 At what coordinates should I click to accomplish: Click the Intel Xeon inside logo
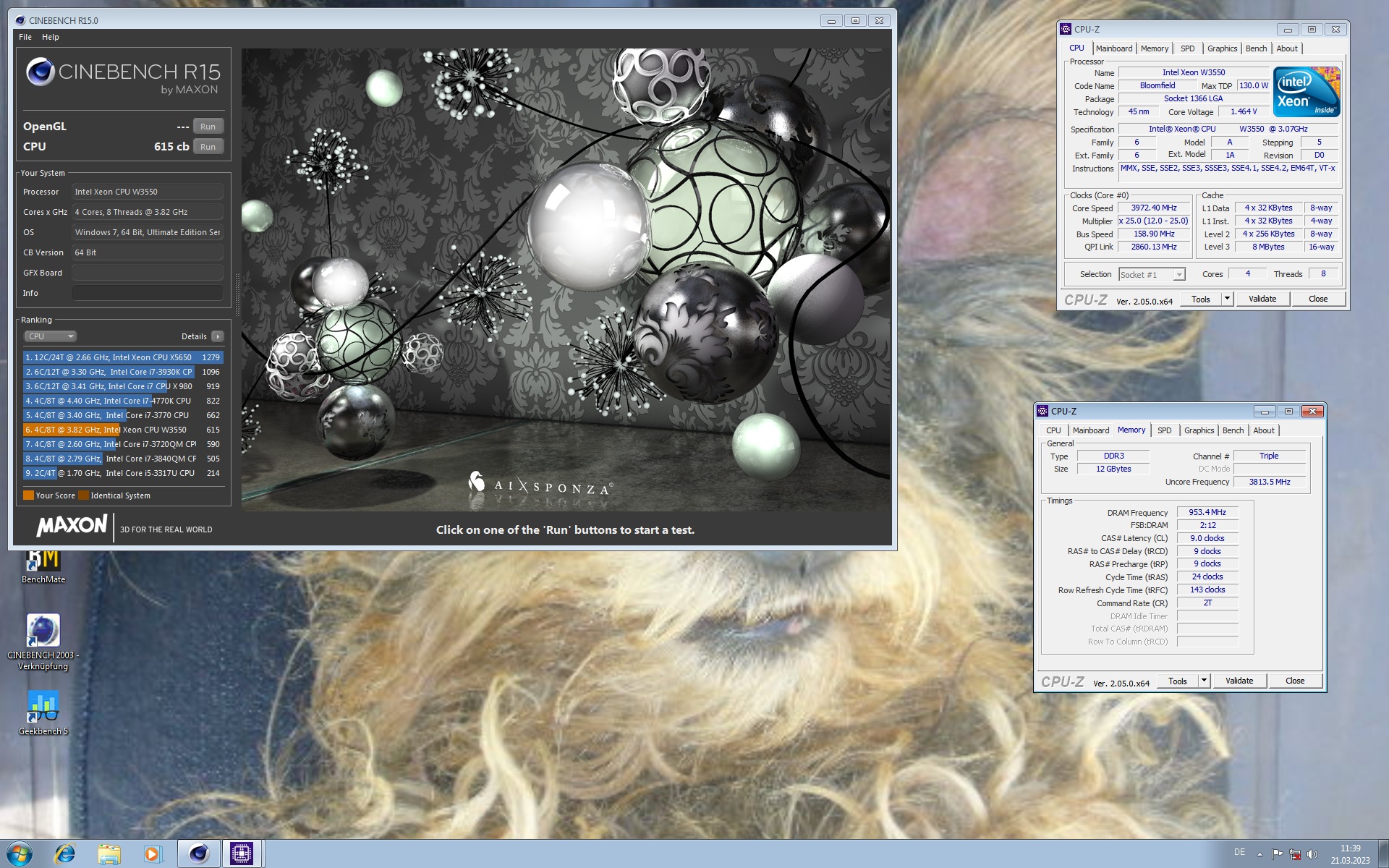coord(1307,92)
